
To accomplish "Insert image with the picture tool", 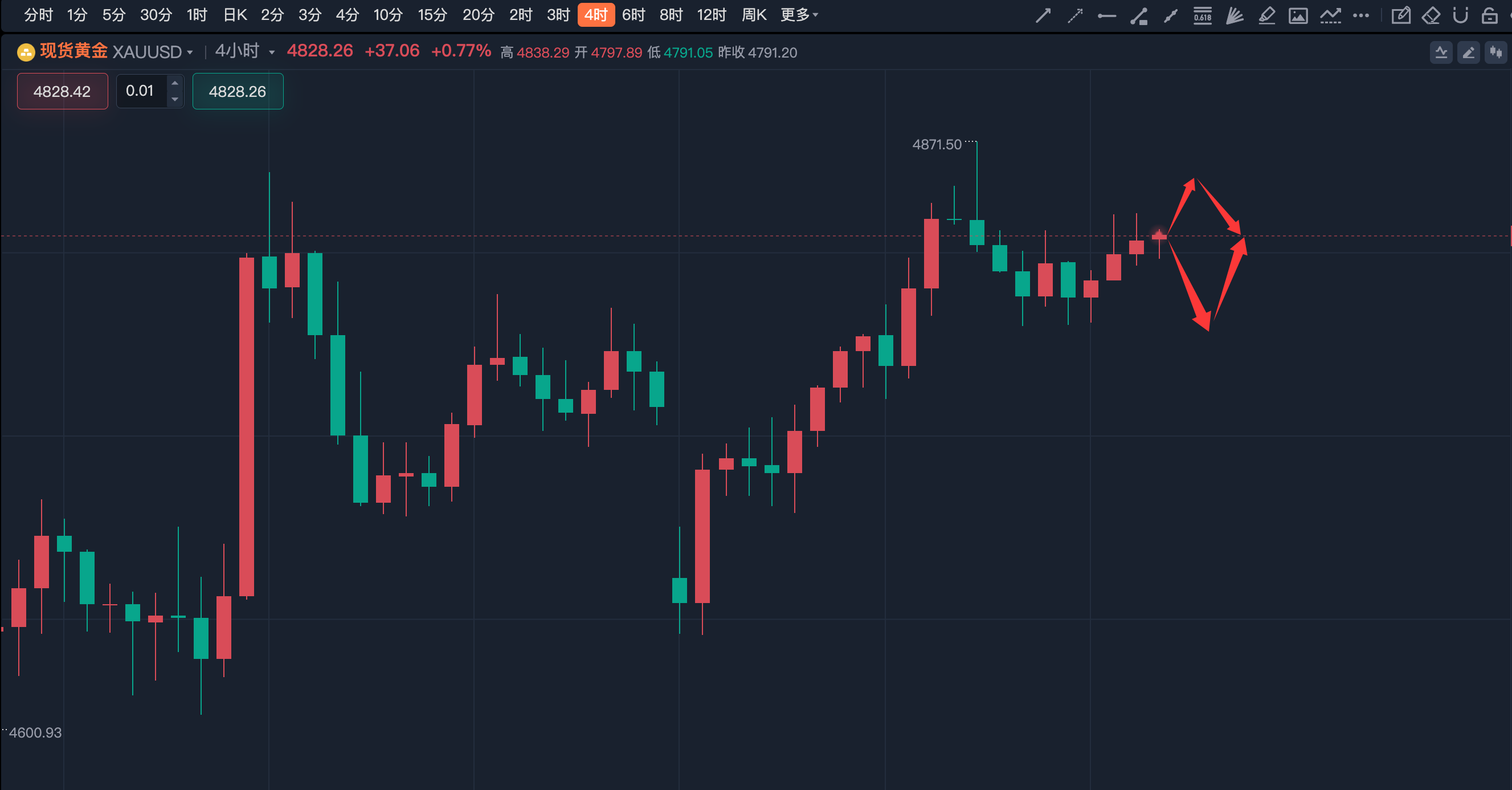I will pos(1298,15).
